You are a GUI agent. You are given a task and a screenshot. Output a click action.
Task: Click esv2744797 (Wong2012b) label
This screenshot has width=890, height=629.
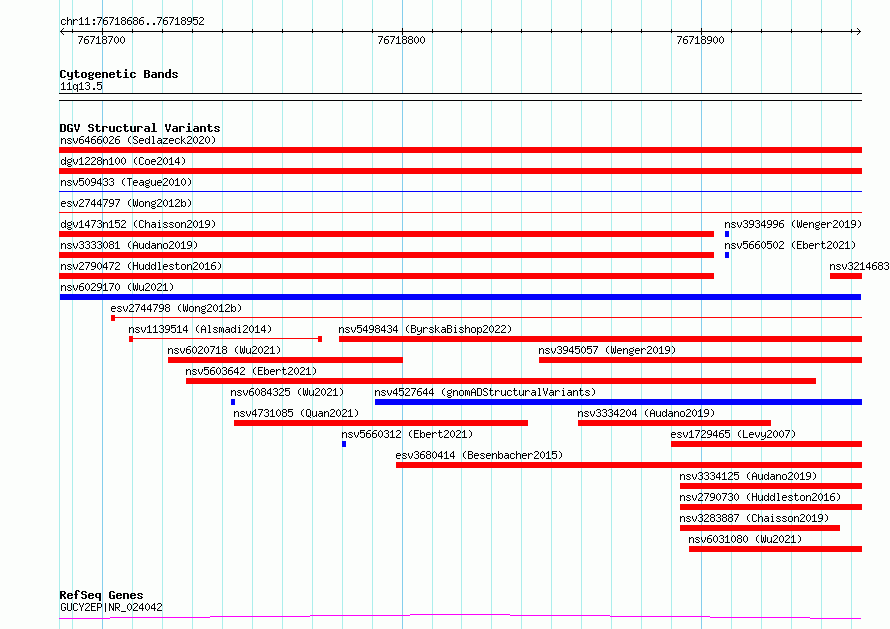click(126, 203)
